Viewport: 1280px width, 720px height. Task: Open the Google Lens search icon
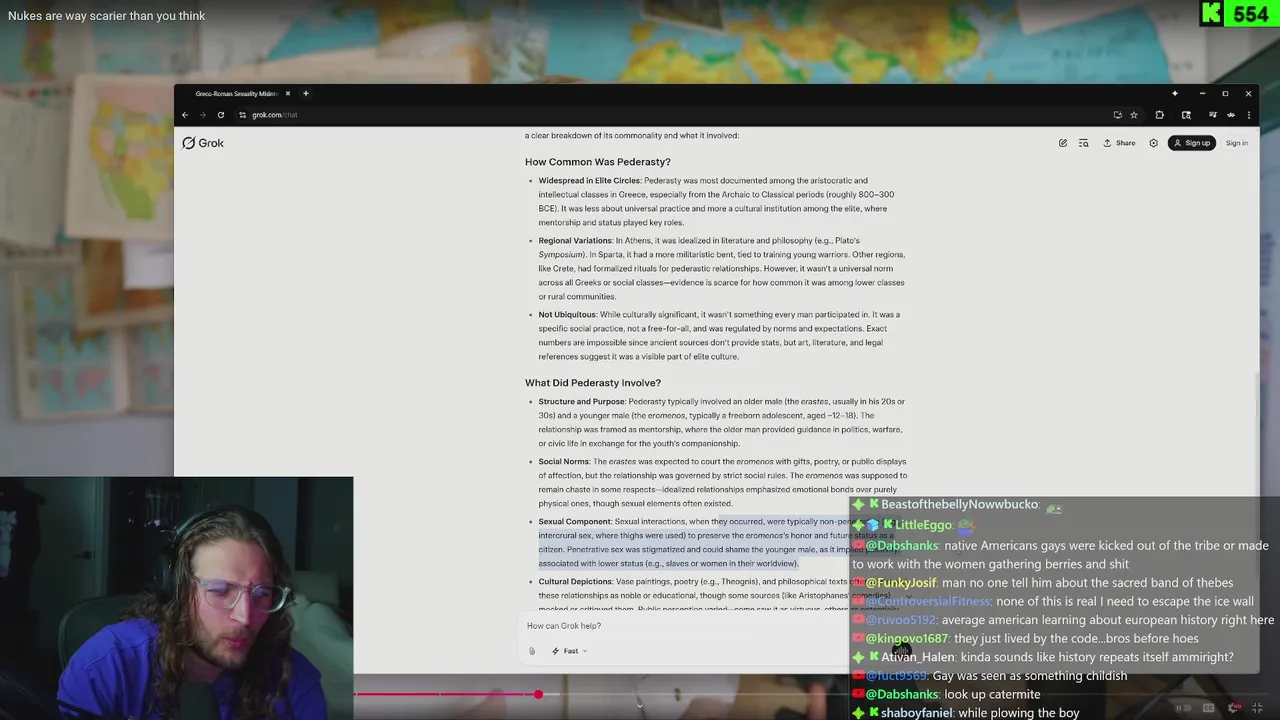pos(1185,115)
